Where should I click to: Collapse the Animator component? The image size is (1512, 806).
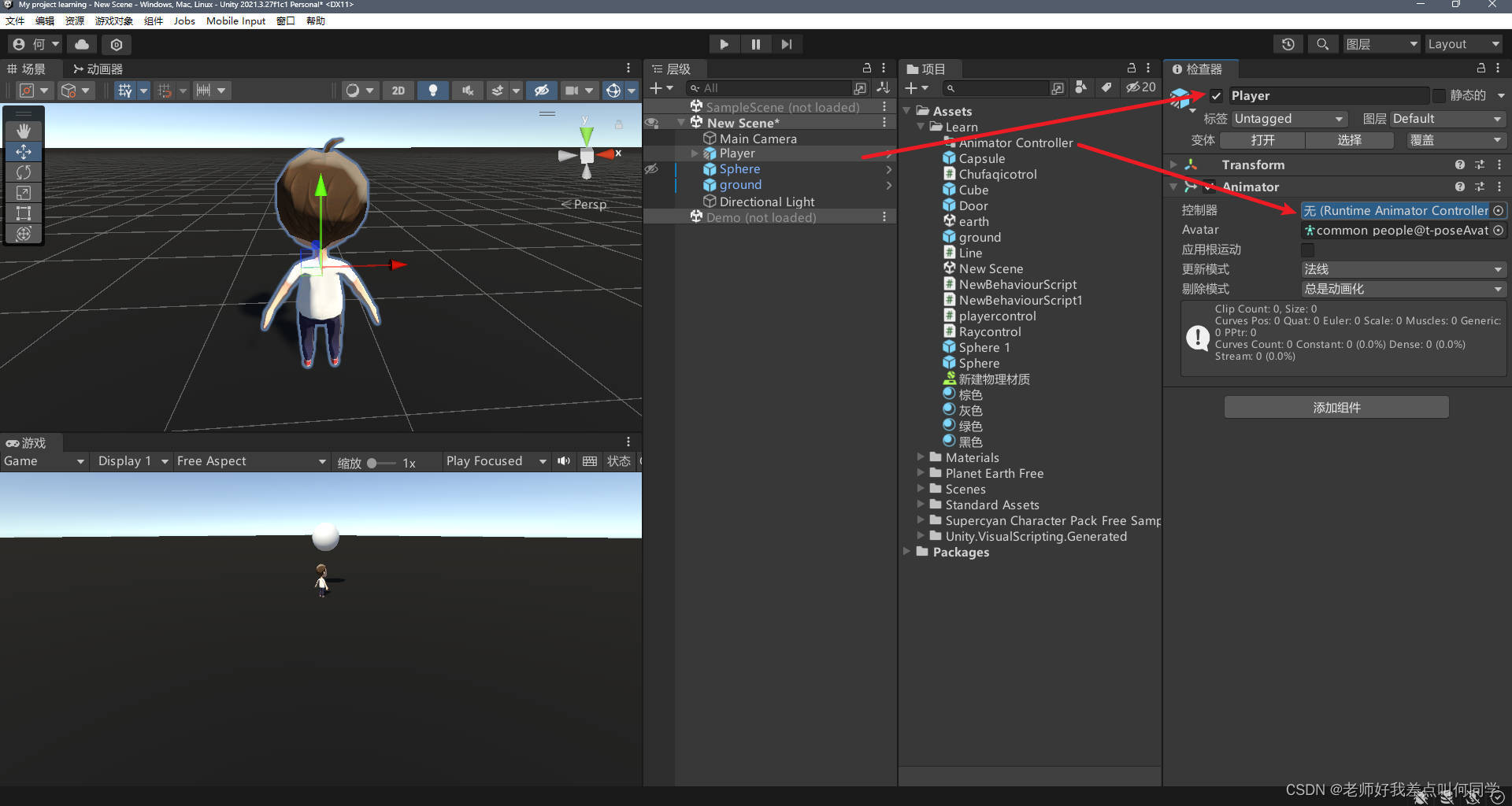tap(1173, 187)
